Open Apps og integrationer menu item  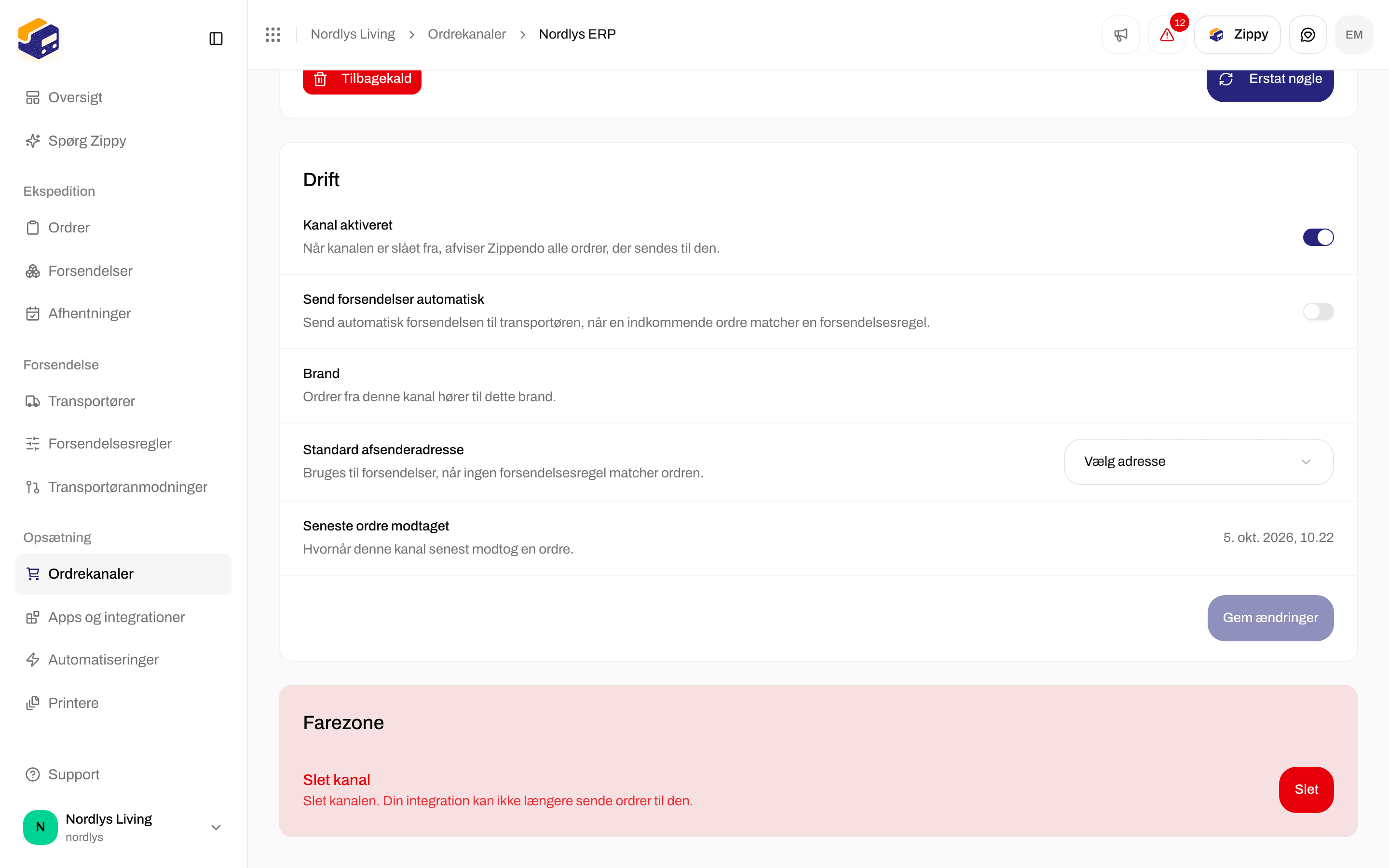coord(123,617)
